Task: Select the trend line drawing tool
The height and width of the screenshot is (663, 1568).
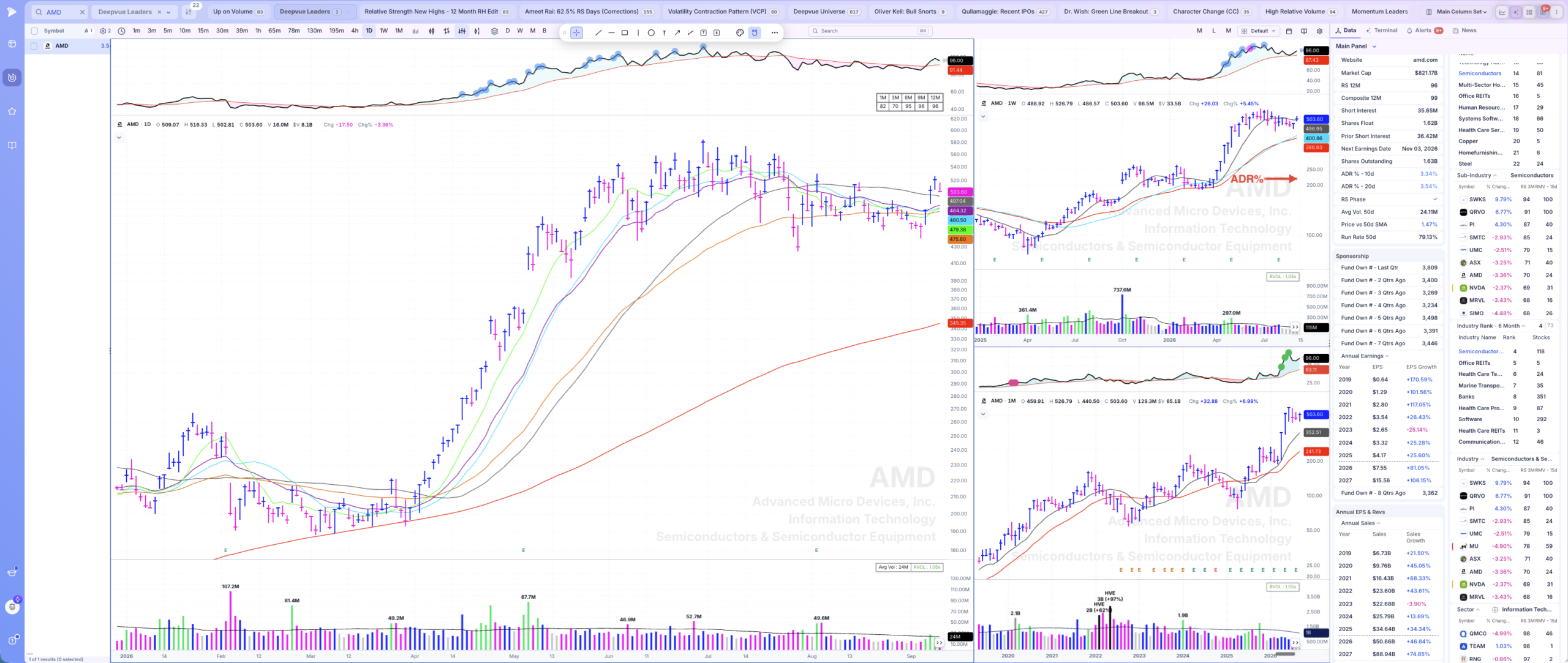Action: [x=598, y=32]
